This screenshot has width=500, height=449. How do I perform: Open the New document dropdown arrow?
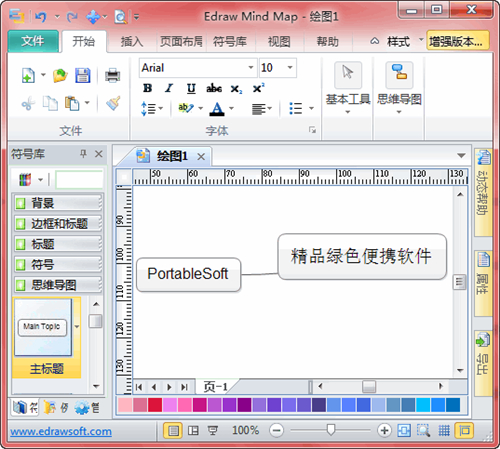(x=43, y=75)
